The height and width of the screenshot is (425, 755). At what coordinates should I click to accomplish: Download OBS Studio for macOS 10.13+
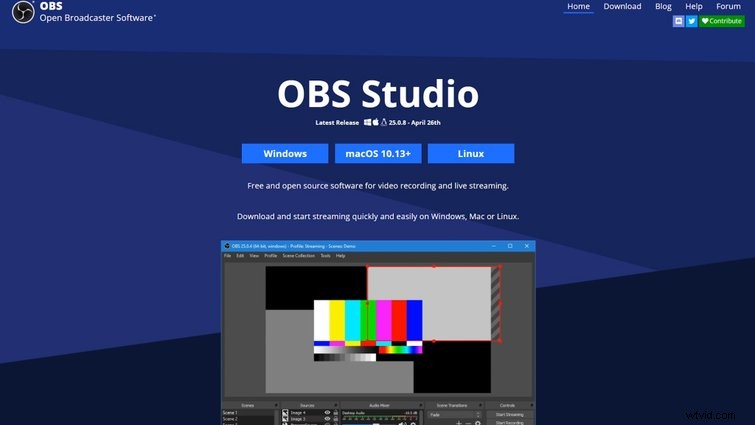click(378, 154)
